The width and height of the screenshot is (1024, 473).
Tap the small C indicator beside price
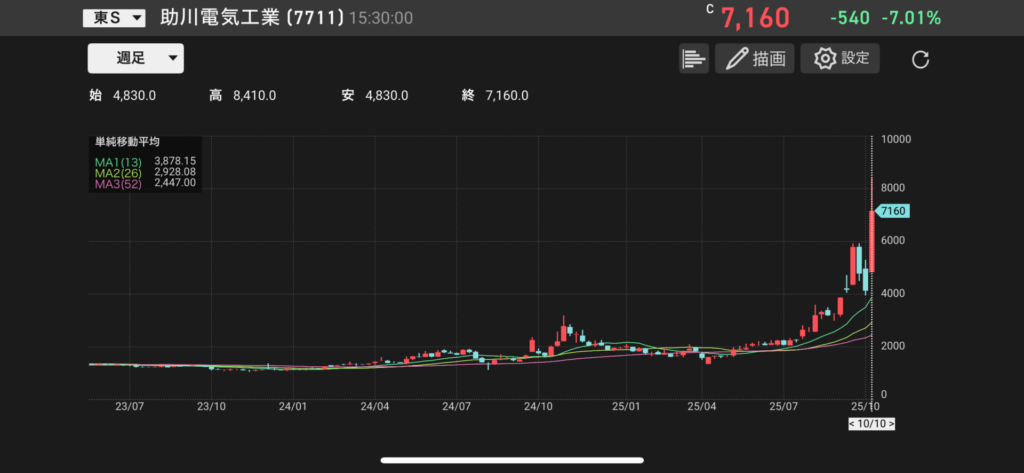point(710,9)
